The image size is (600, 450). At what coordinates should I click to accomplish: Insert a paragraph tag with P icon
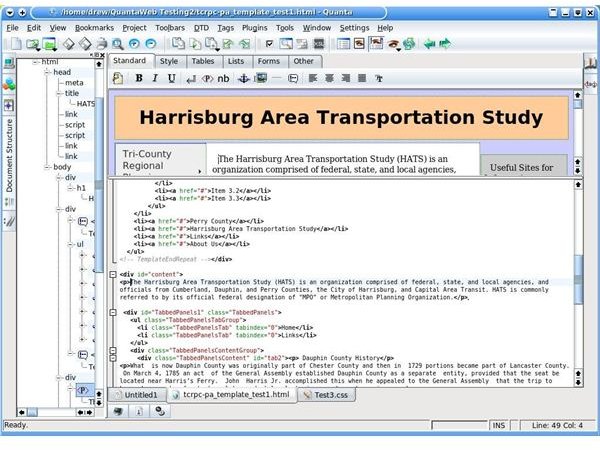click(x=207, y=79)
